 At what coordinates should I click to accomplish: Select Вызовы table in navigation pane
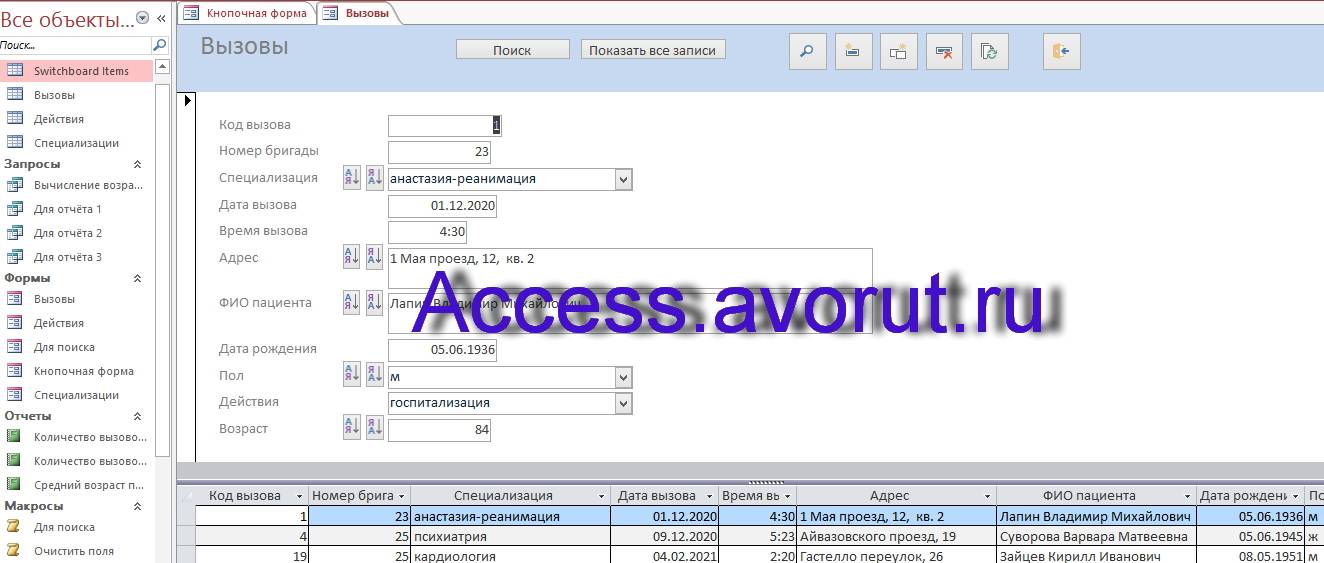tap(77, 95)
